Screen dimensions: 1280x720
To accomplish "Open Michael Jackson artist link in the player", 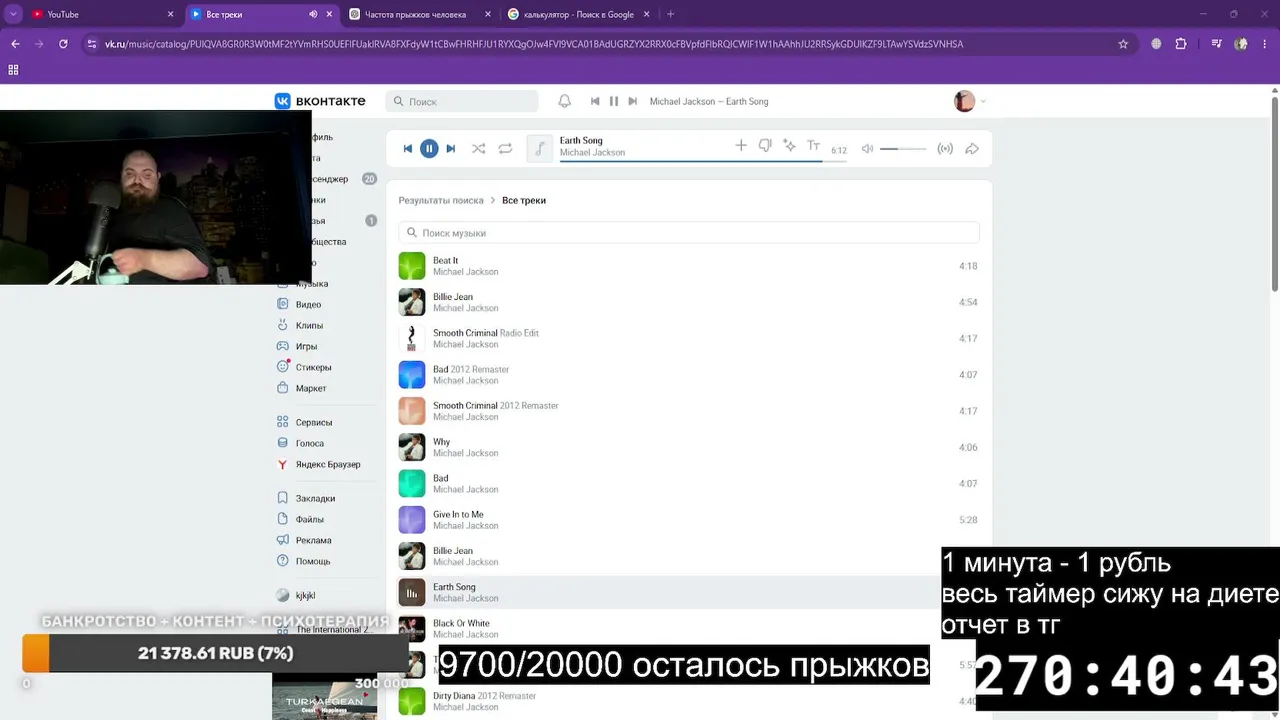I will click(x=592, y=153).
